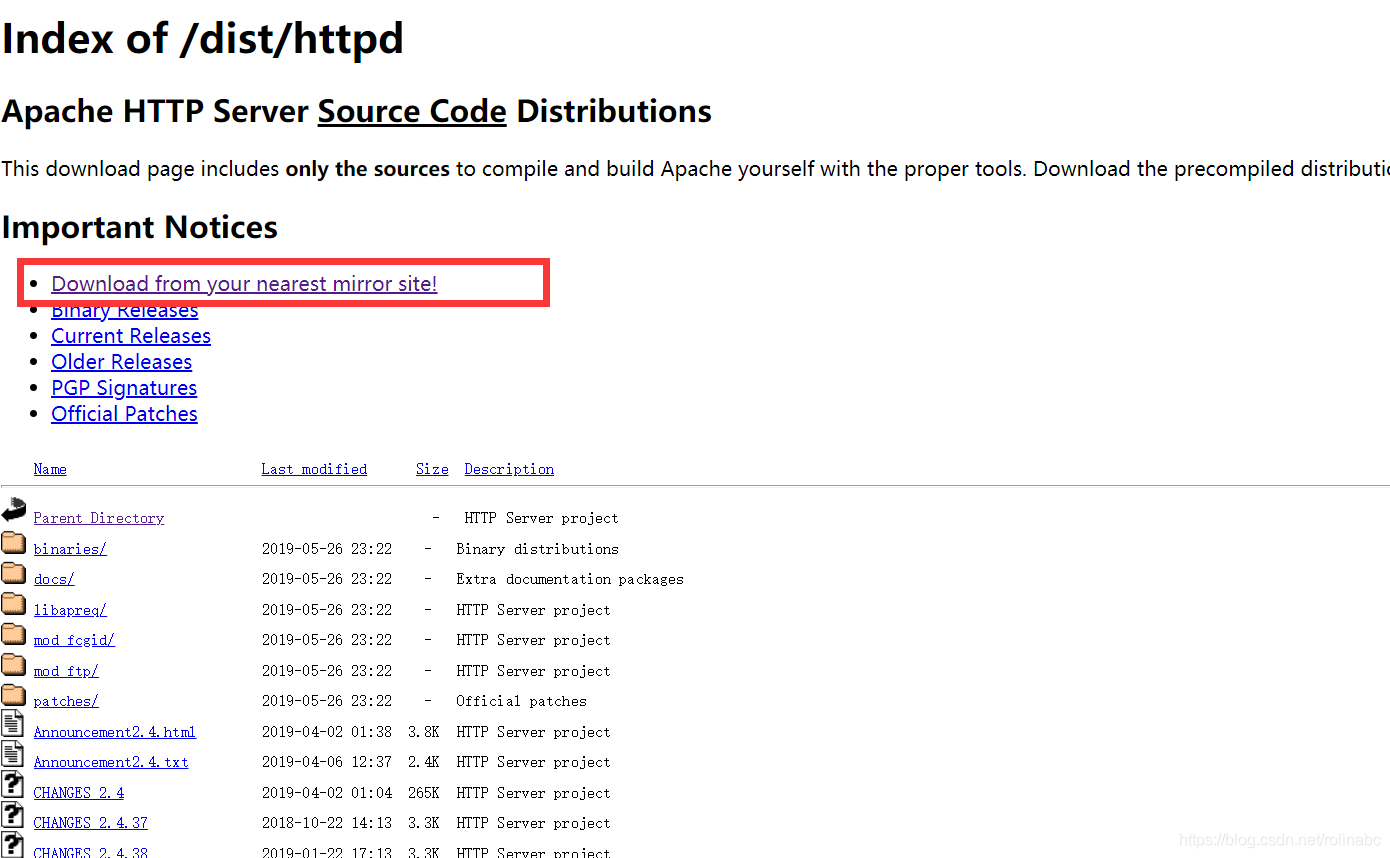Screen dimensions: 1390x858
Task: Click the document icon beside Announcement2.4.txt
Action: tap(13, 755)
